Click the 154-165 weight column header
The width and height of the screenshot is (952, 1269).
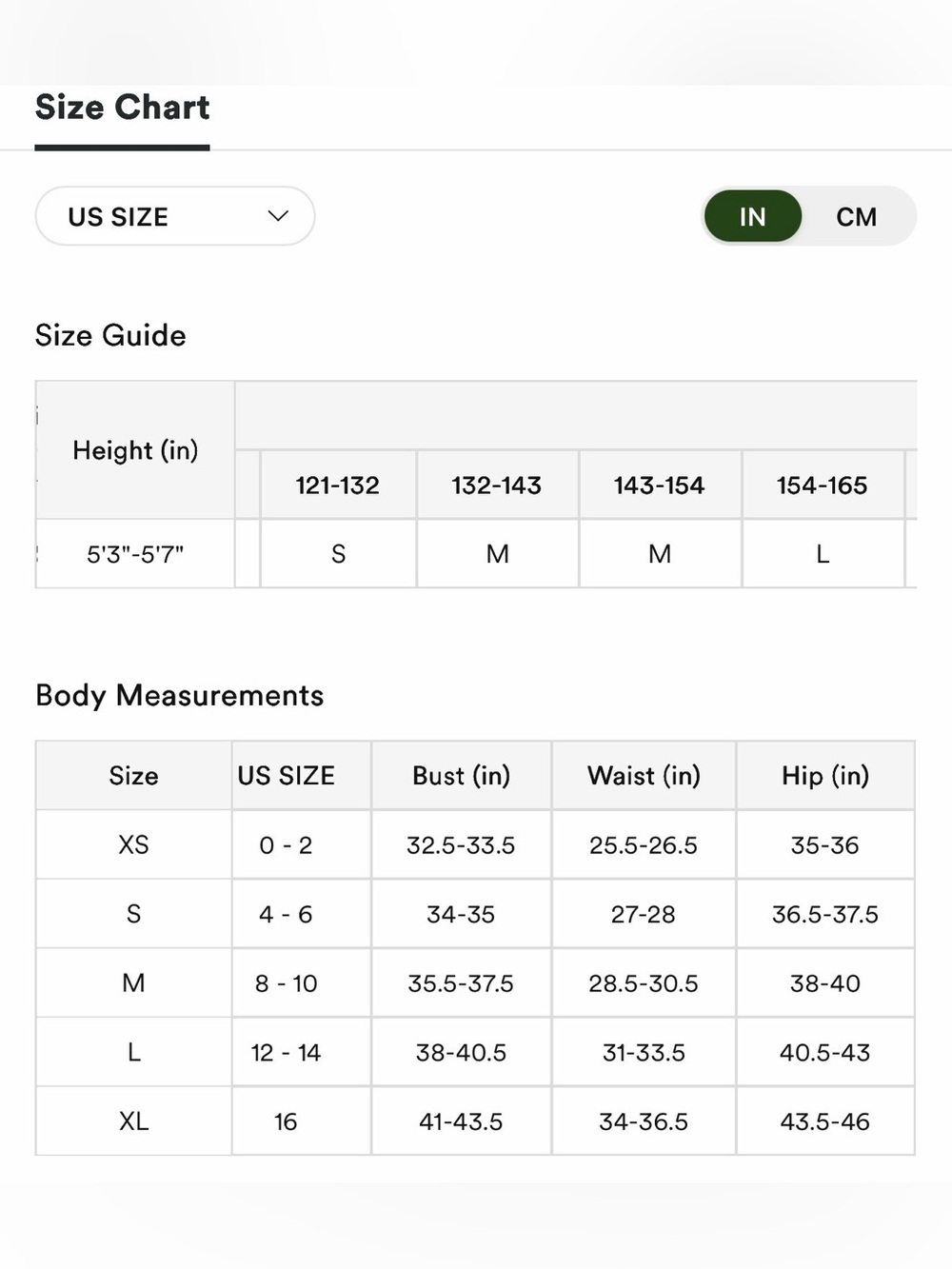[823, 486]
